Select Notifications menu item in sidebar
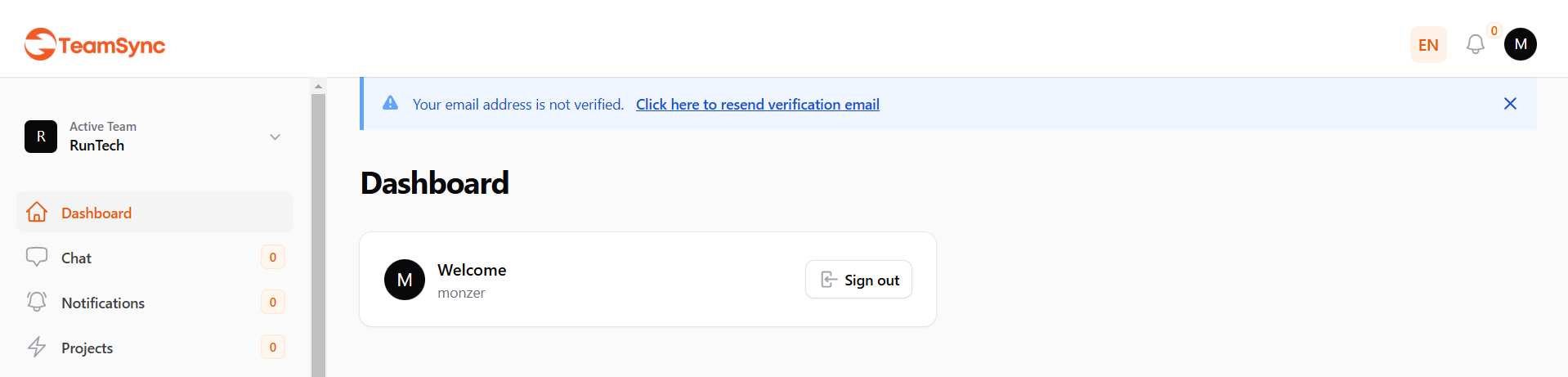 (103, 303)
